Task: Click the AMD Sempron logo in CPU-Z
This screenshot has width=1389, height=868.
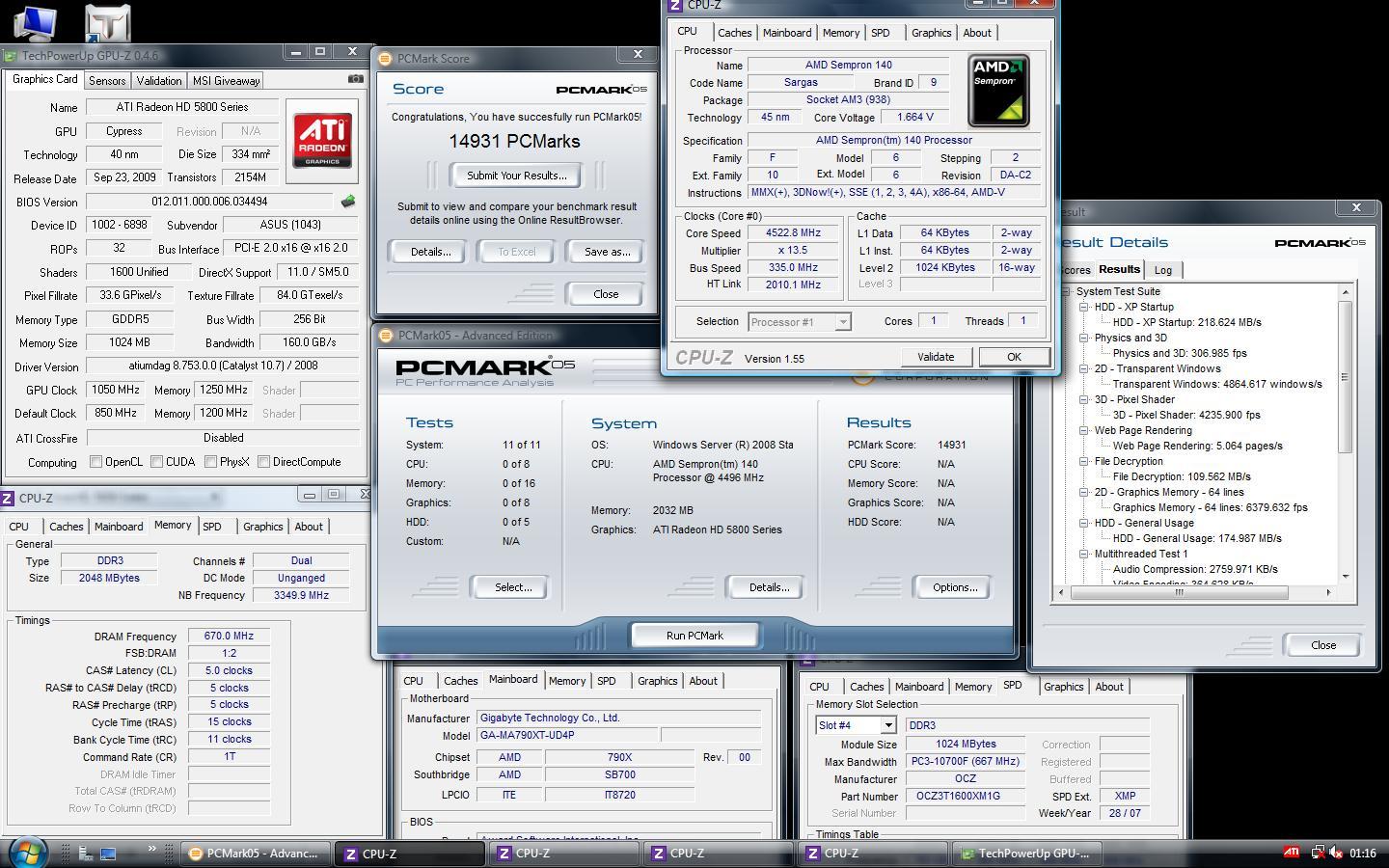Action: tap(998, 91)
